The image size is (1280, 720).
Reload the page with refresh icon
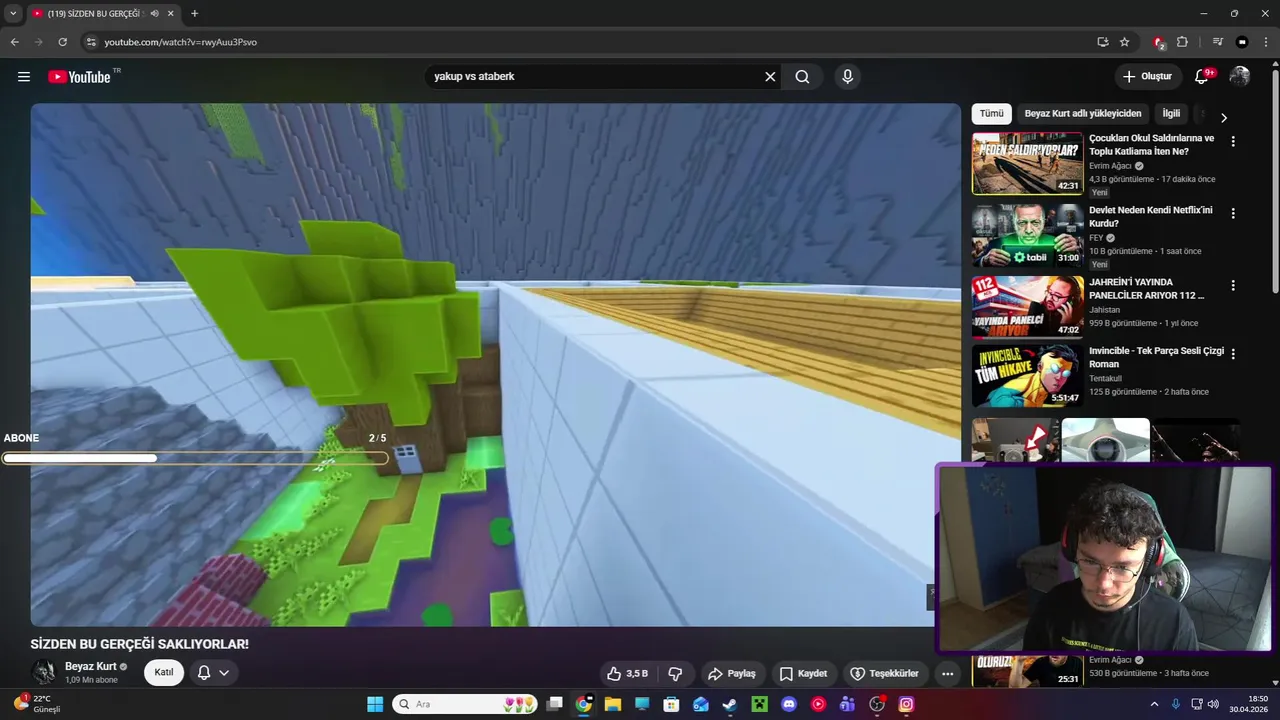click(62, 42)
